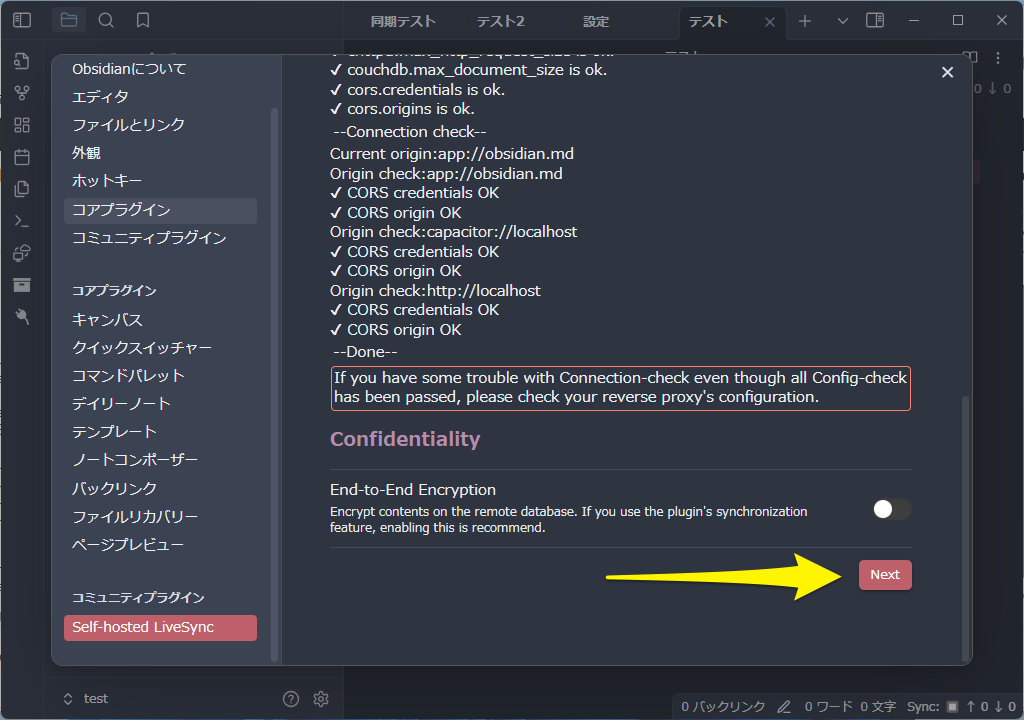Click the edit pencil in the status bar
Image resolution: width=1024 pixels, height=720 pixels.
[x=784, y=705]
